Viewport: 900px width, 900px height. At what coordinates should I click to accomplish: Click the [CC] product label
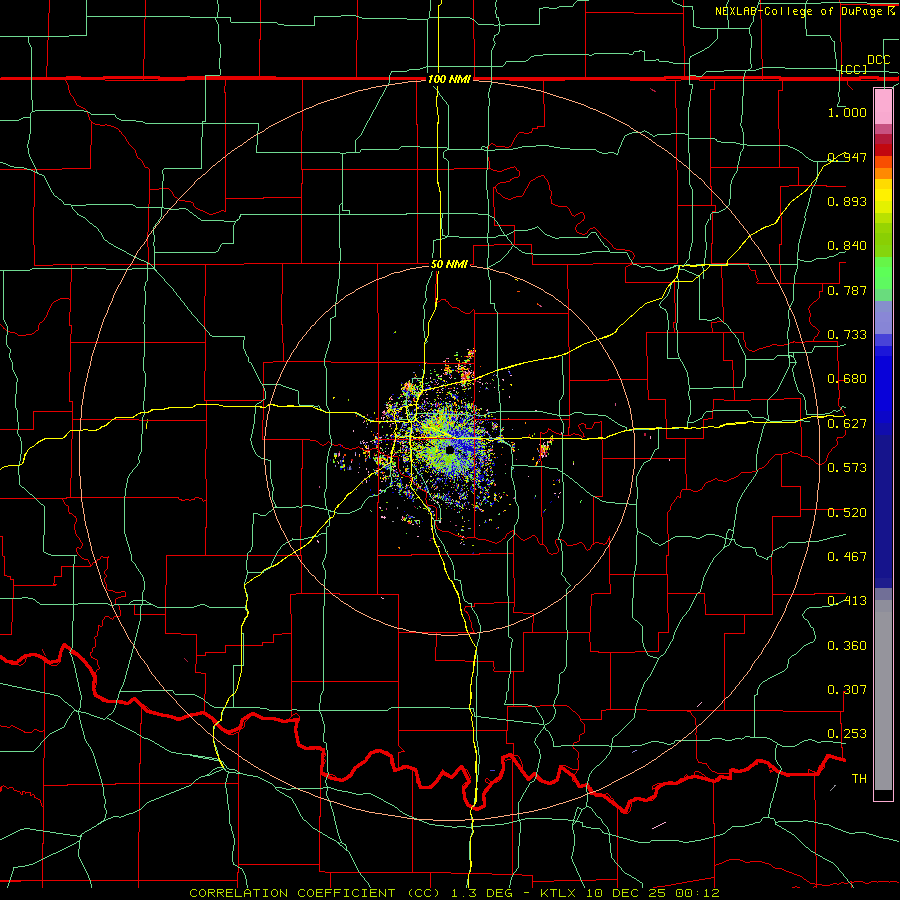tap(854, 69)
